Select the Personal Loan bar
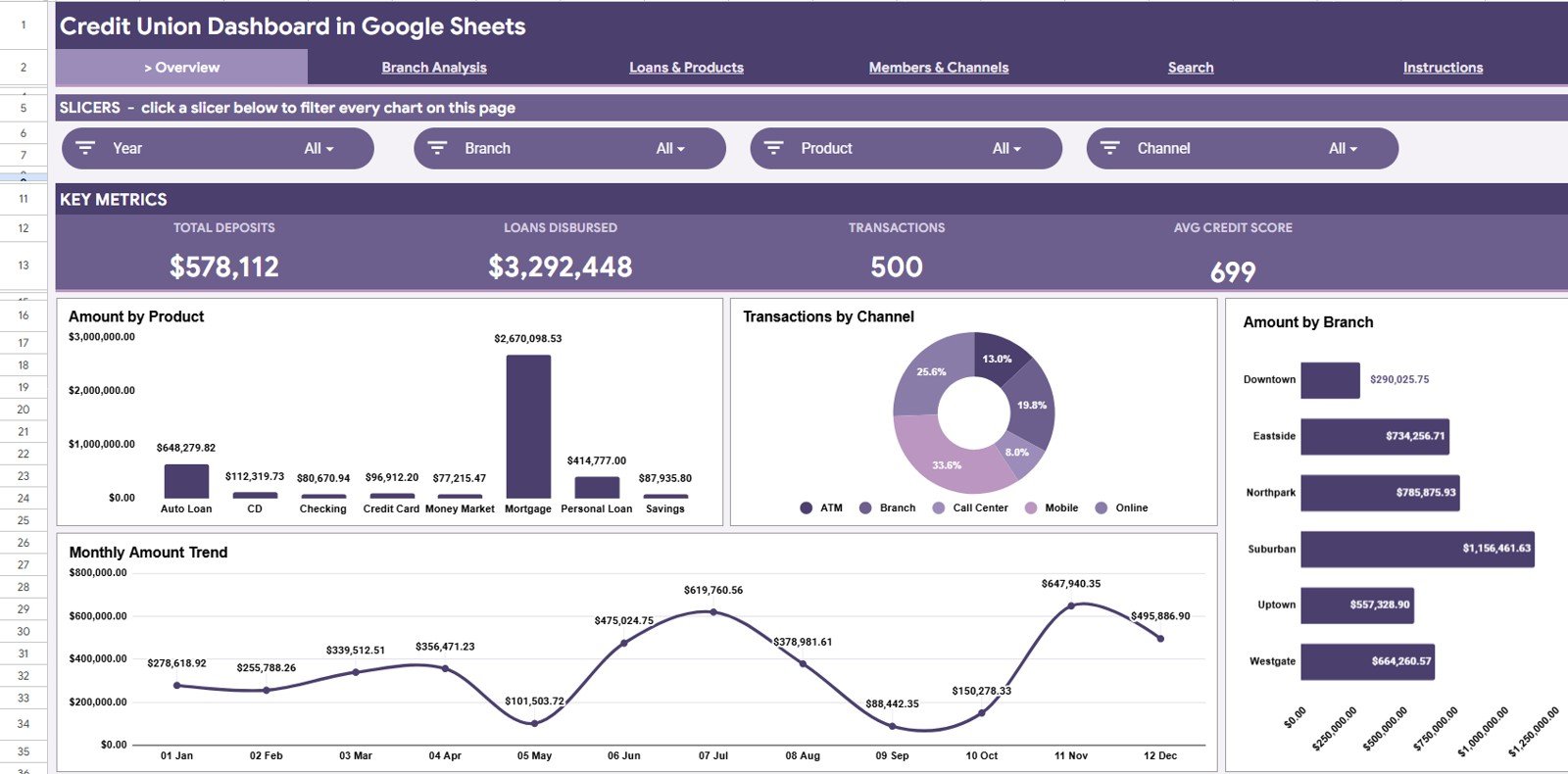The height and width of the screenshot is (774, 1568). click(x=597, y=488)
